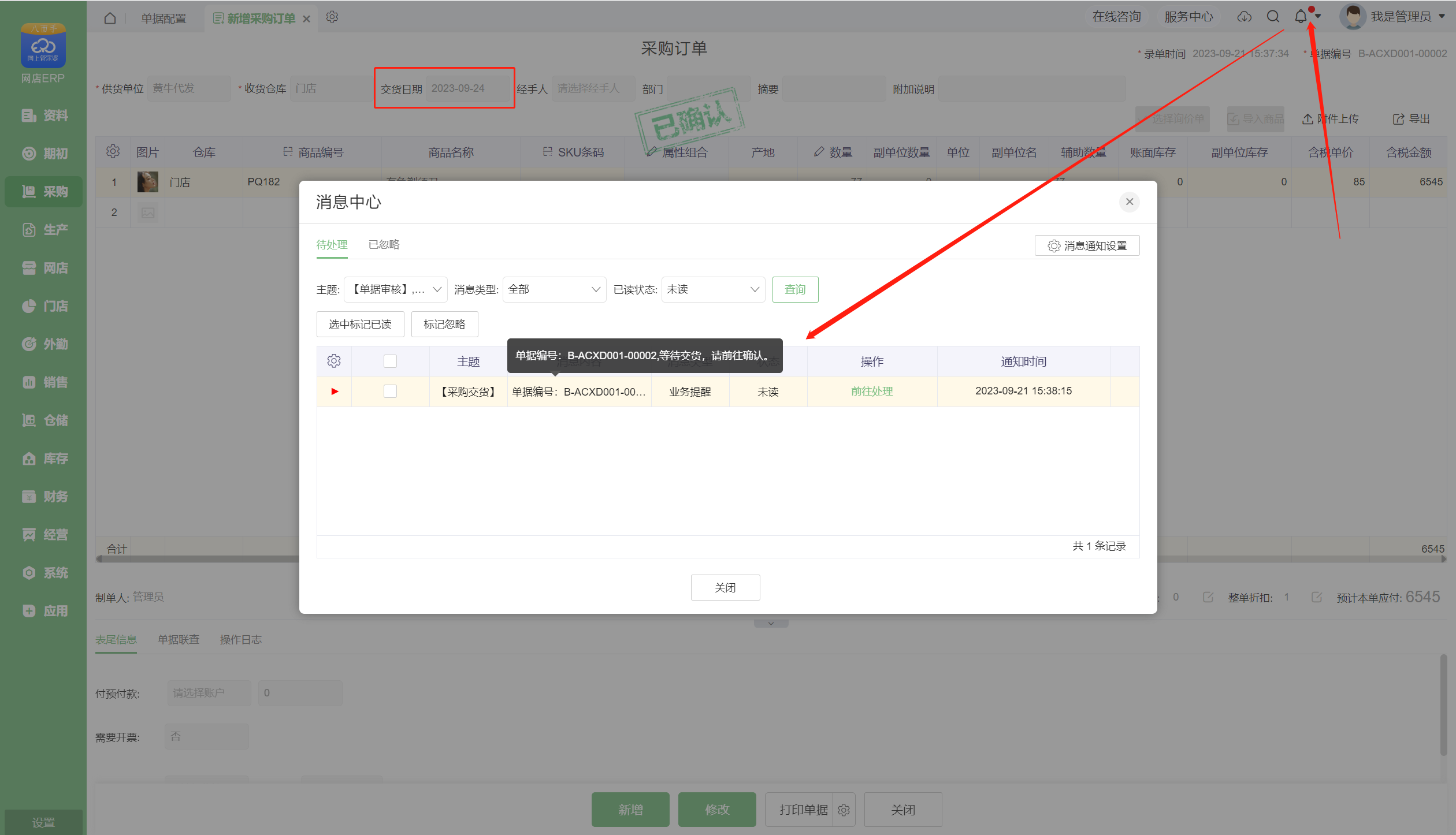Click the green 新增 button

coord(630,810)
